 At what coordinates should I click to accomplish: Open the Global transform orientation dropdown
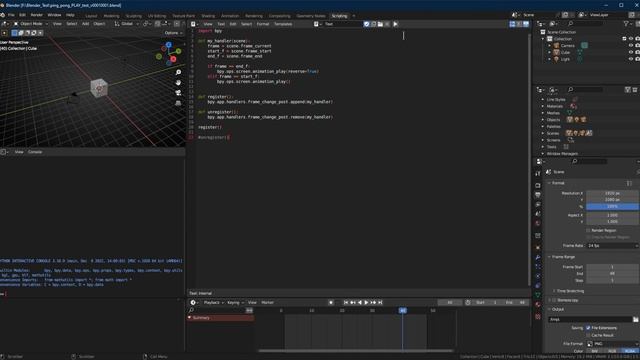click(127, 24)
